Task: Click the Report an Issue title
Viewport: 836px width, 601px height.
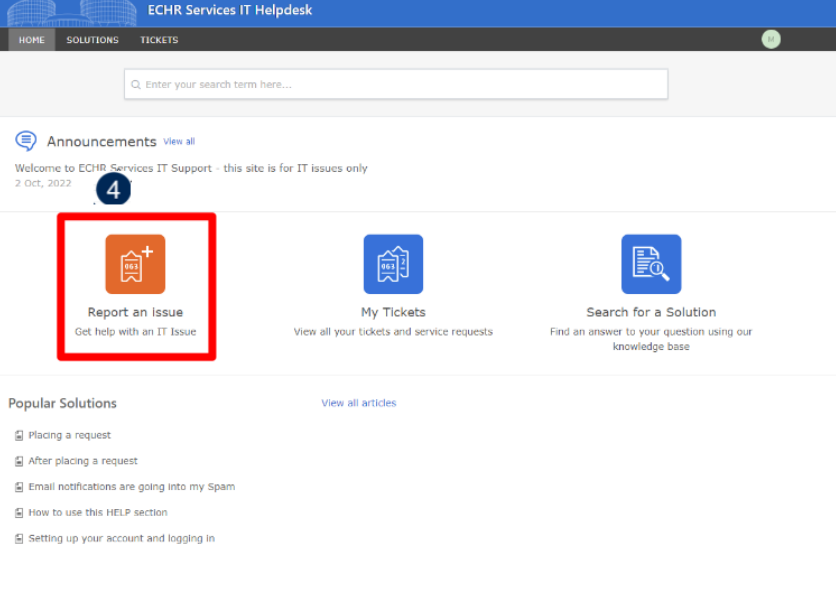Action: pos(135,312)
